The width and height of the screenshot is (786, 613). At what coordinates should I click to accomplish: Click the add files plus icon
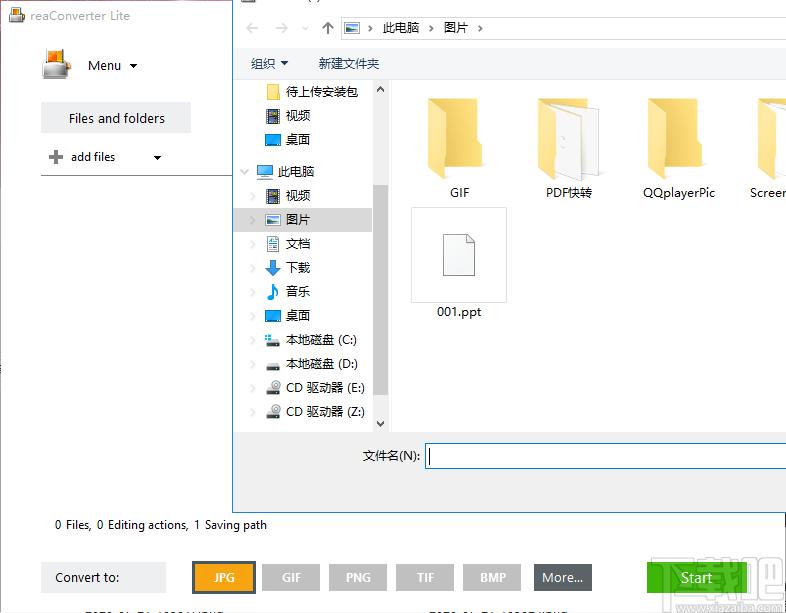click(56, 157)
